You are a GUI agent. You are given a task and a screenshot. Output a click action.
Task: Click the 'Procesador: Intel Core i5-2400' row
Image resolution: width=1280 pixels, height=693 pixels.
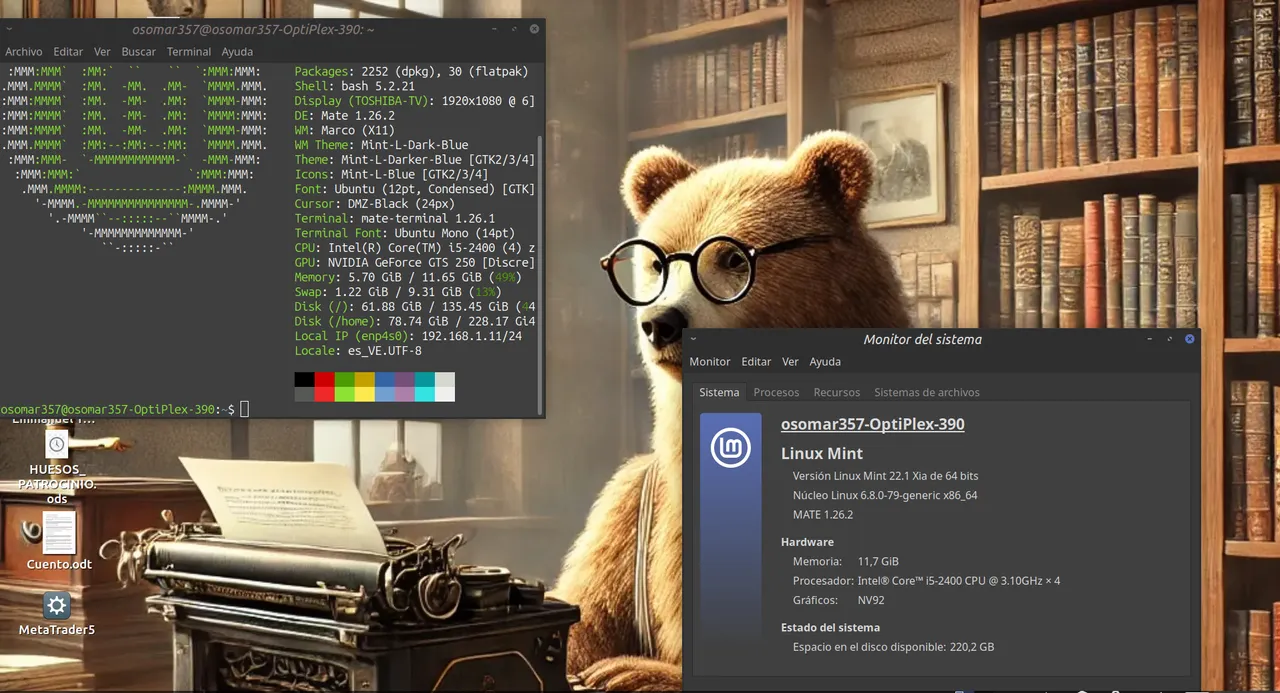[x=926, y=580]
